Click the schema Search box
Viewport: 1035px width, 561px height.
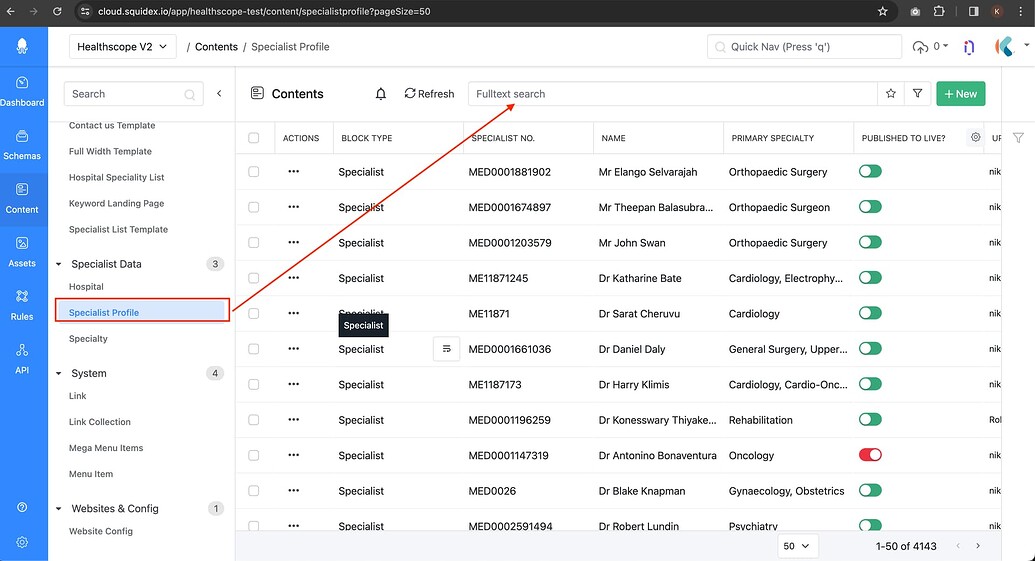(133, 94)
